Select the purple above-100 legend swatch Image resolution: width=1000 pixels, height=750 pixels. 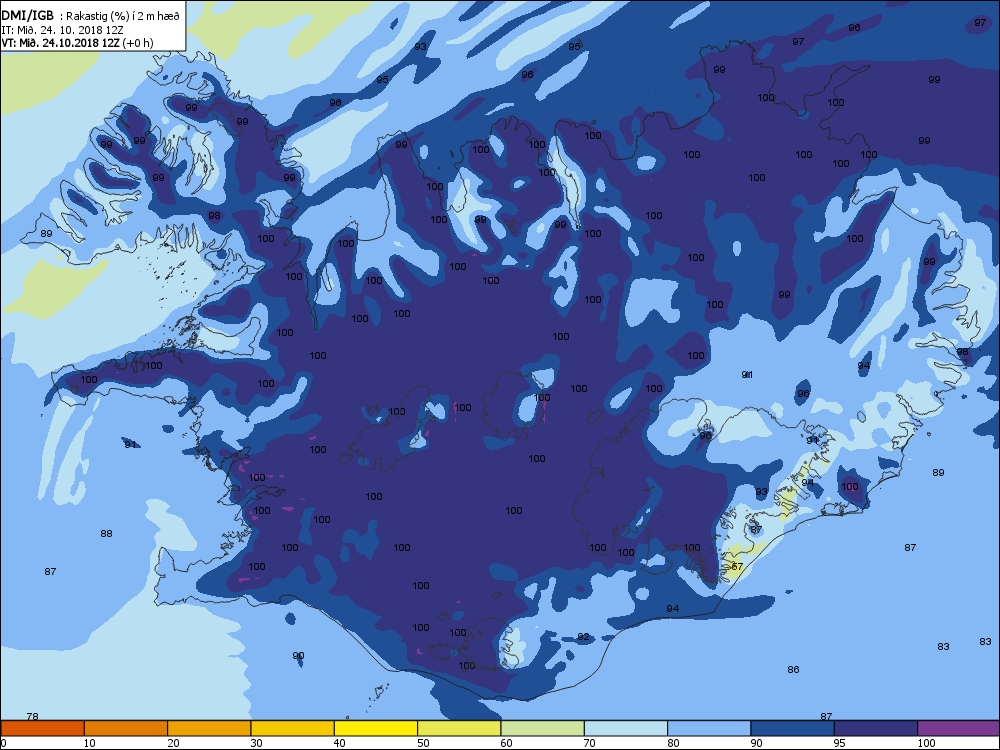959,728
